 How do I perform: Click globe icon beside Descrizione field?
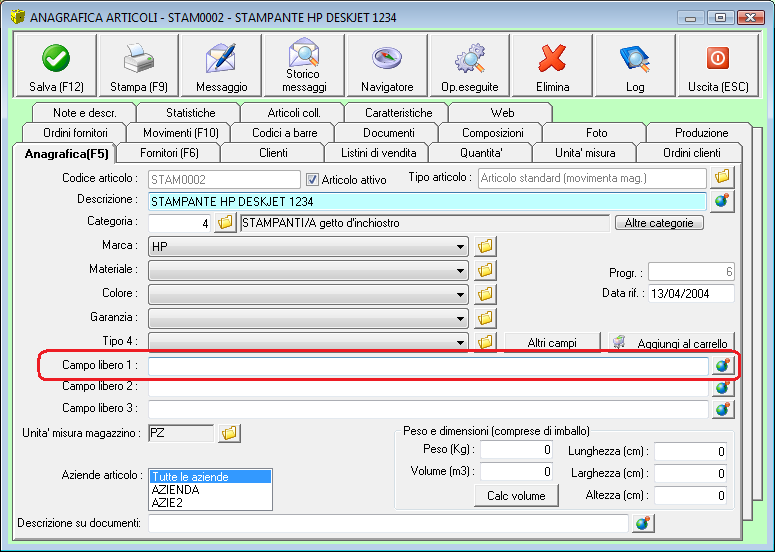(722, 201)
